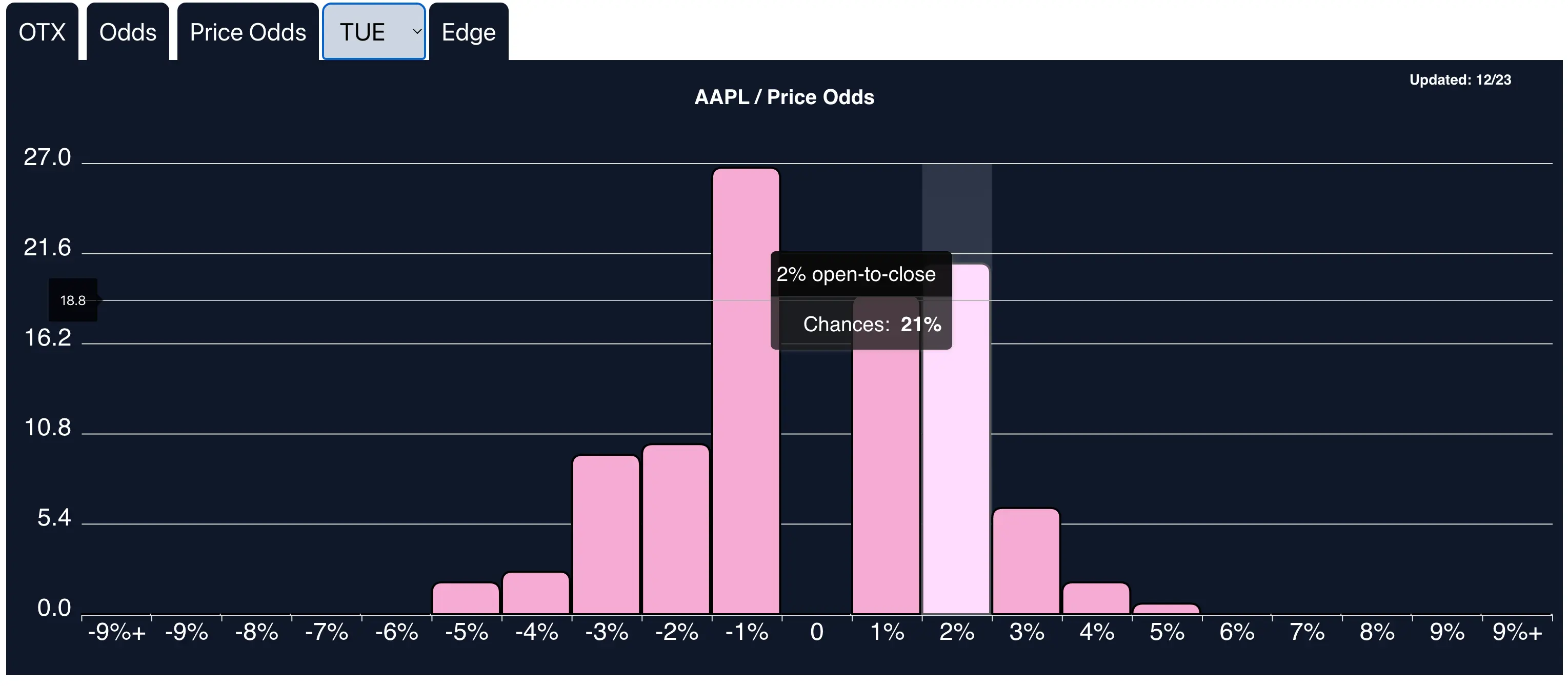Open the TUE day-of-week dropdown
Image resolution: width=1568 pixels, height=686 pixels.
coord(365,32)
